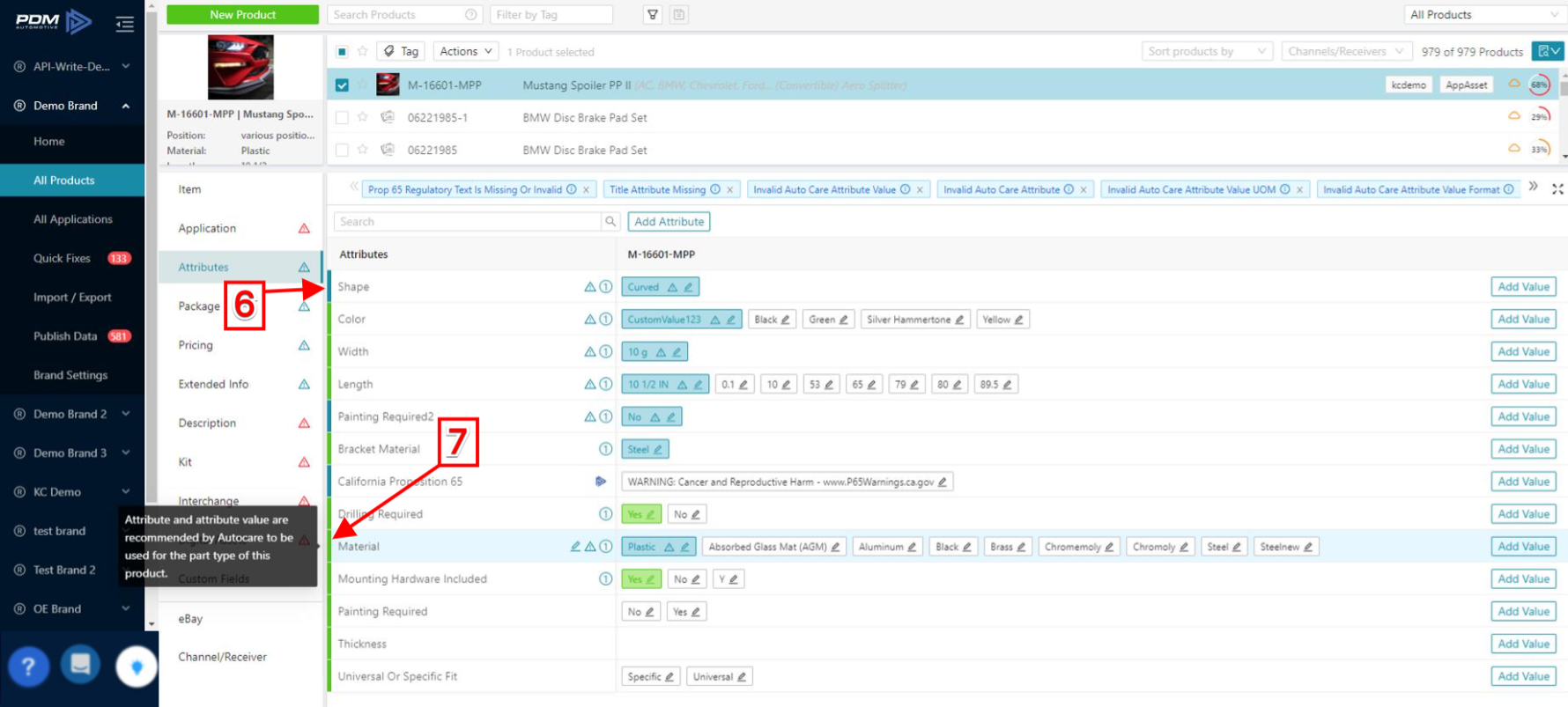Viewport: 1568px width, 707px height.
Task: Remove the Invalid Auto Care Attribute Value tag
Action: coord(920,189)
